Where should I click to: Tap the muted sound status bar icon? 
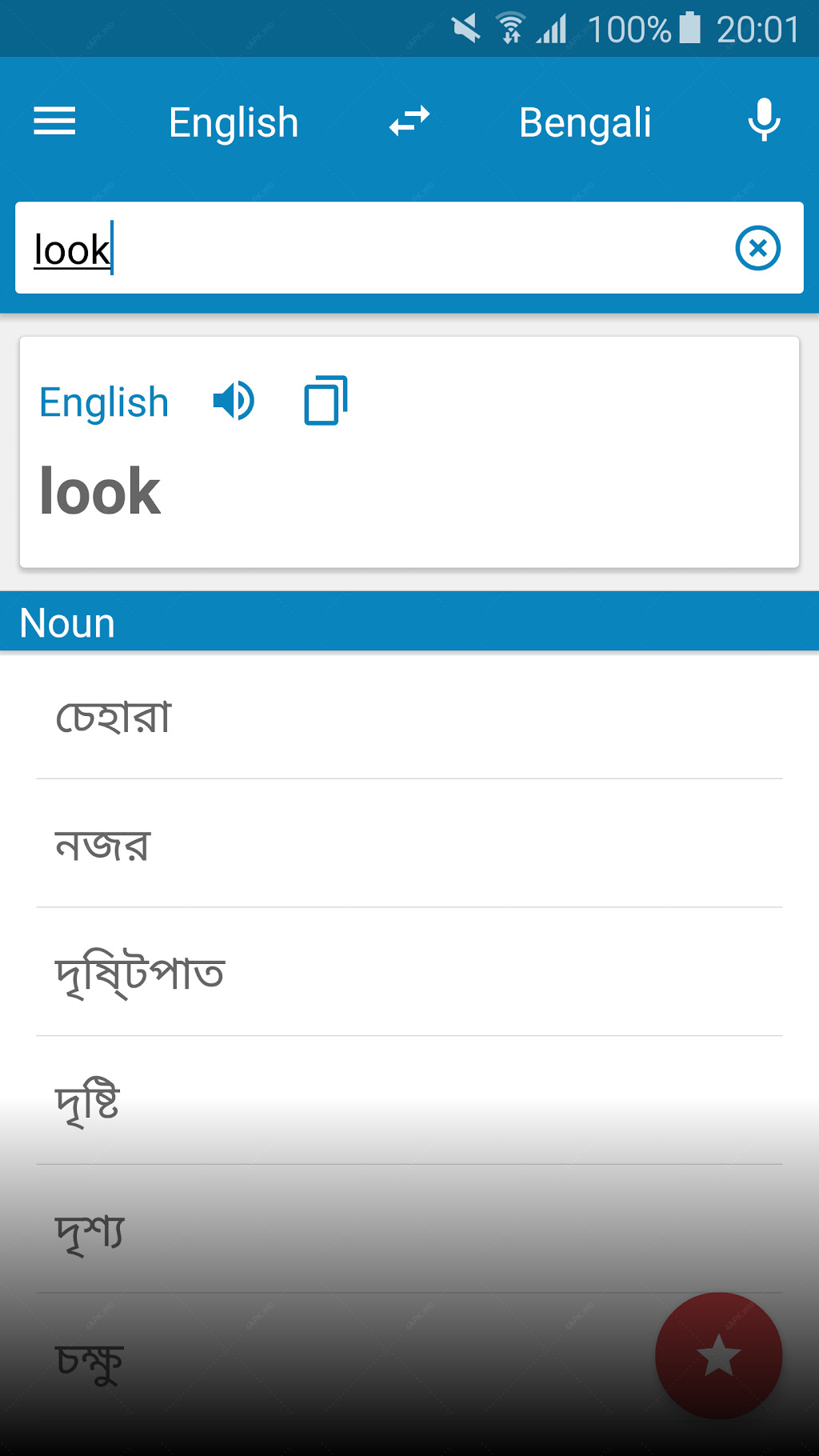pos(465,29)
